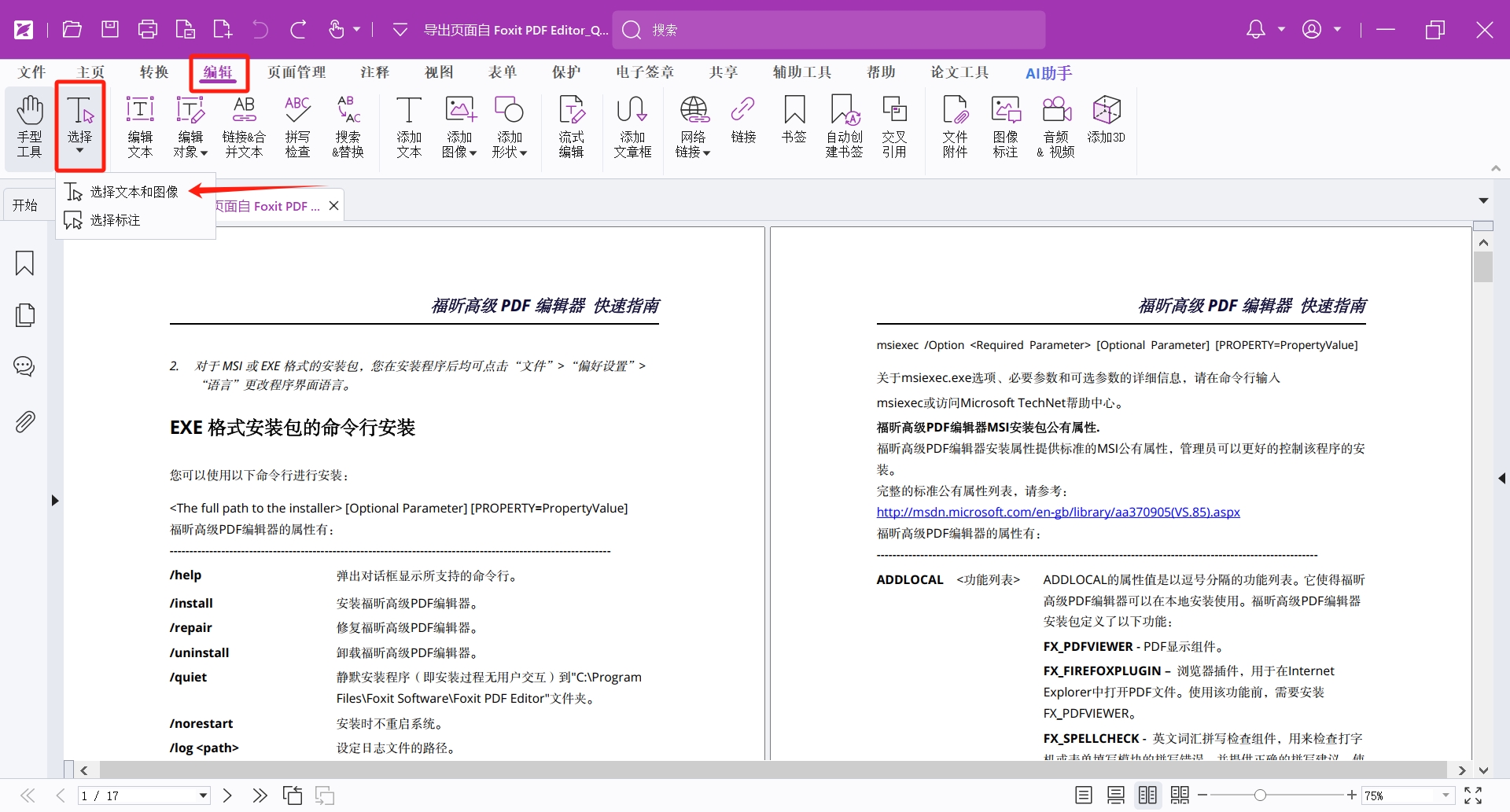1510x812 pixels.
Task: Open the 论文工具 tab
Action: [x=960, y=72]
